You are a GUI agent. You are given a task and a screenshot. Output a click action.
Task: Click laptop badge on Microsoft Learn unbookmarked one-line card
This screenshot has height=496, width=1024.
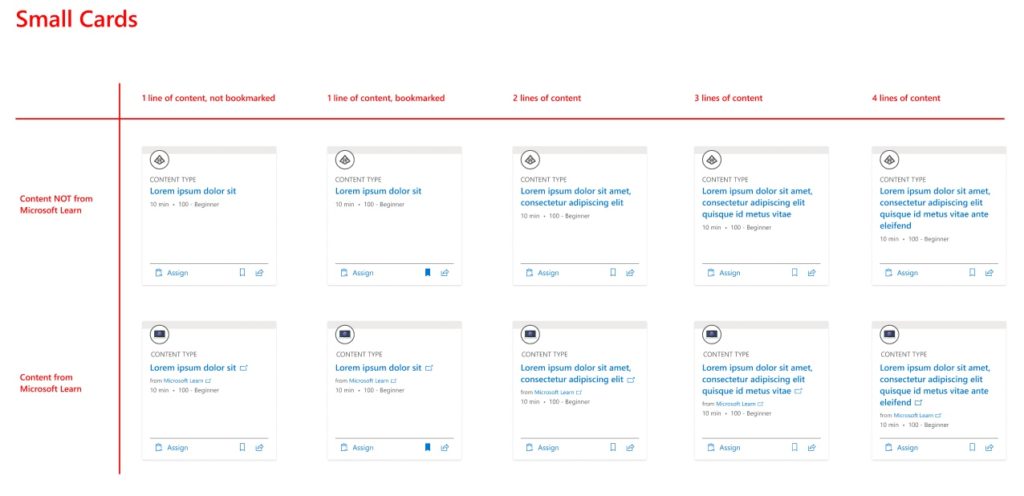coord(159,334)
